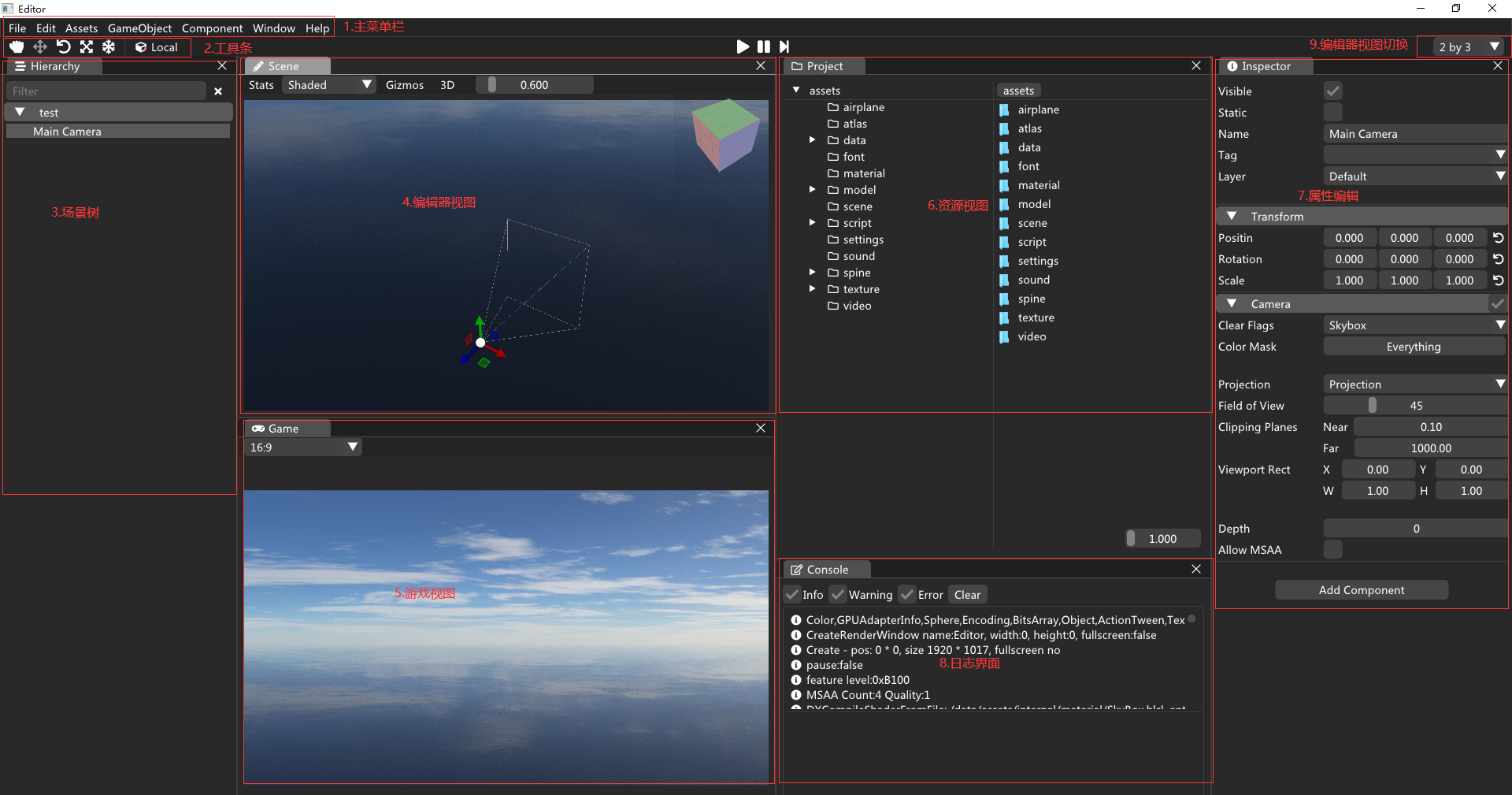1512x795 pixels.
Task: Expand the model folder in Project tree
Action: point(812,190)
